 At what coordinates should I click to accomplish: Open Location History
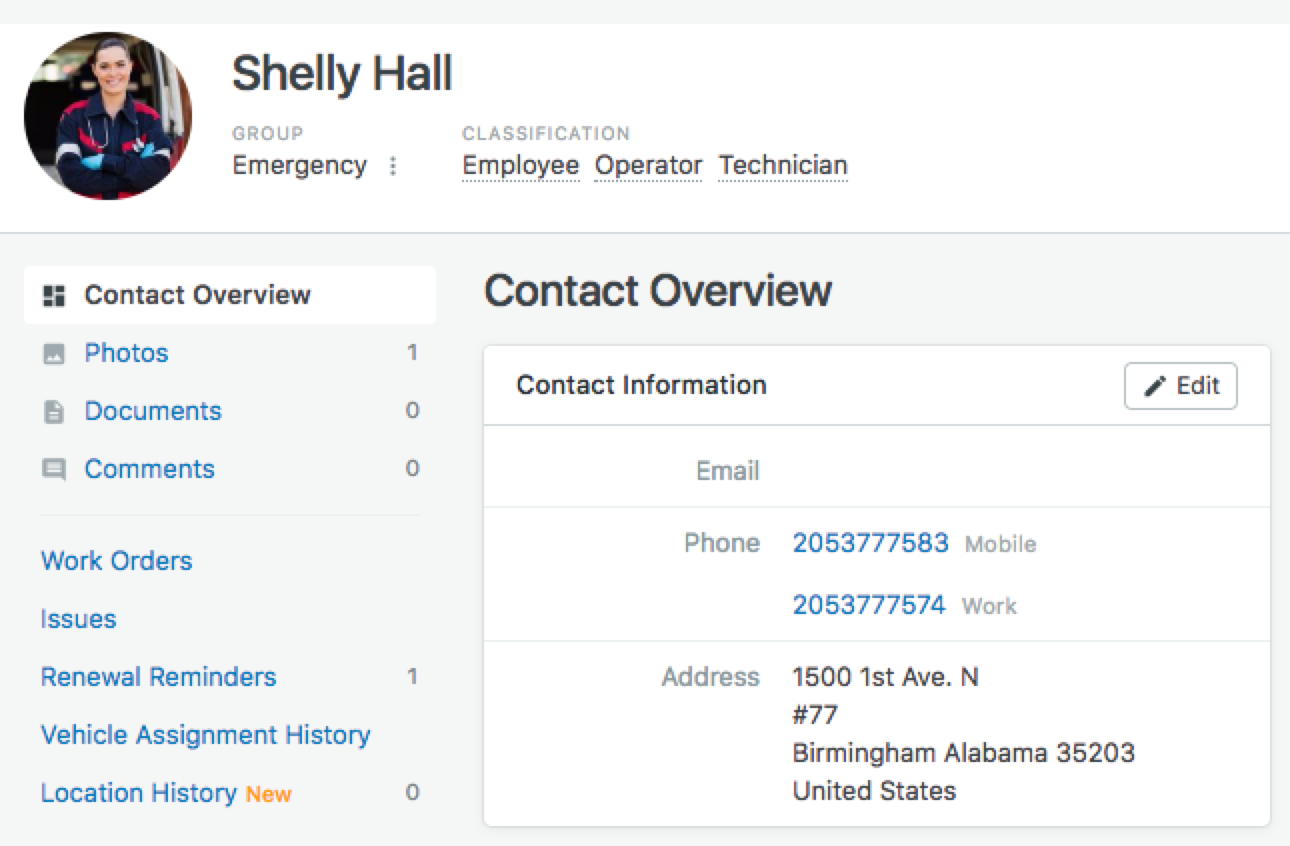tap(138, 793)
